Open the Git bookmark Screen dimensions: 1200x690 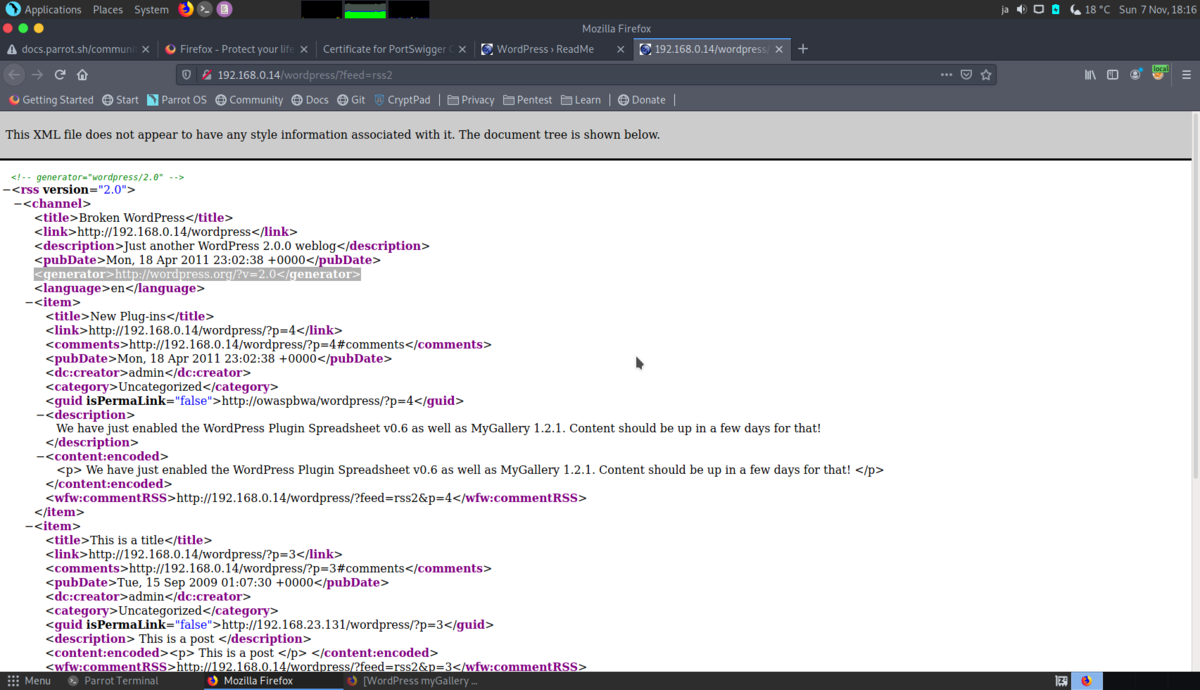point(351,100)
